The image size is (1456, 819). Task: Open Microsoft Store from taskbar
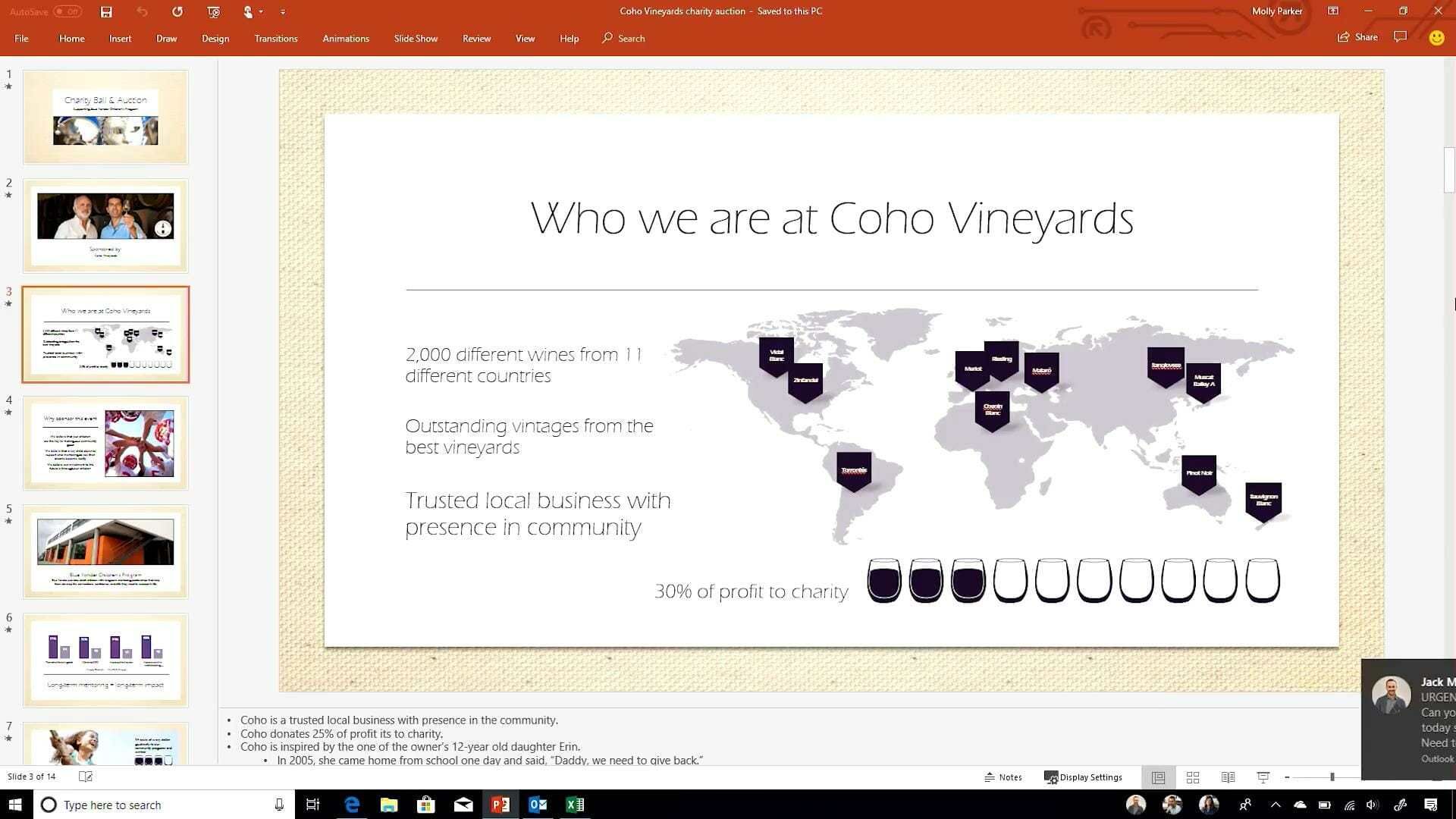[426, 805]
